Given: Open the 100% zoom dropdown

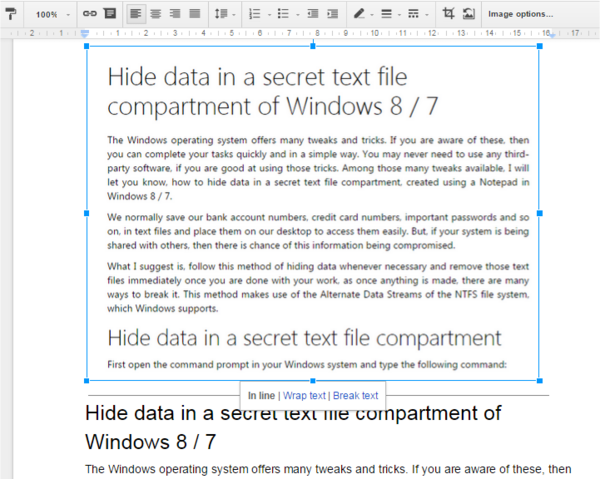Looking at the screenshot, I should tap(52, 15).
